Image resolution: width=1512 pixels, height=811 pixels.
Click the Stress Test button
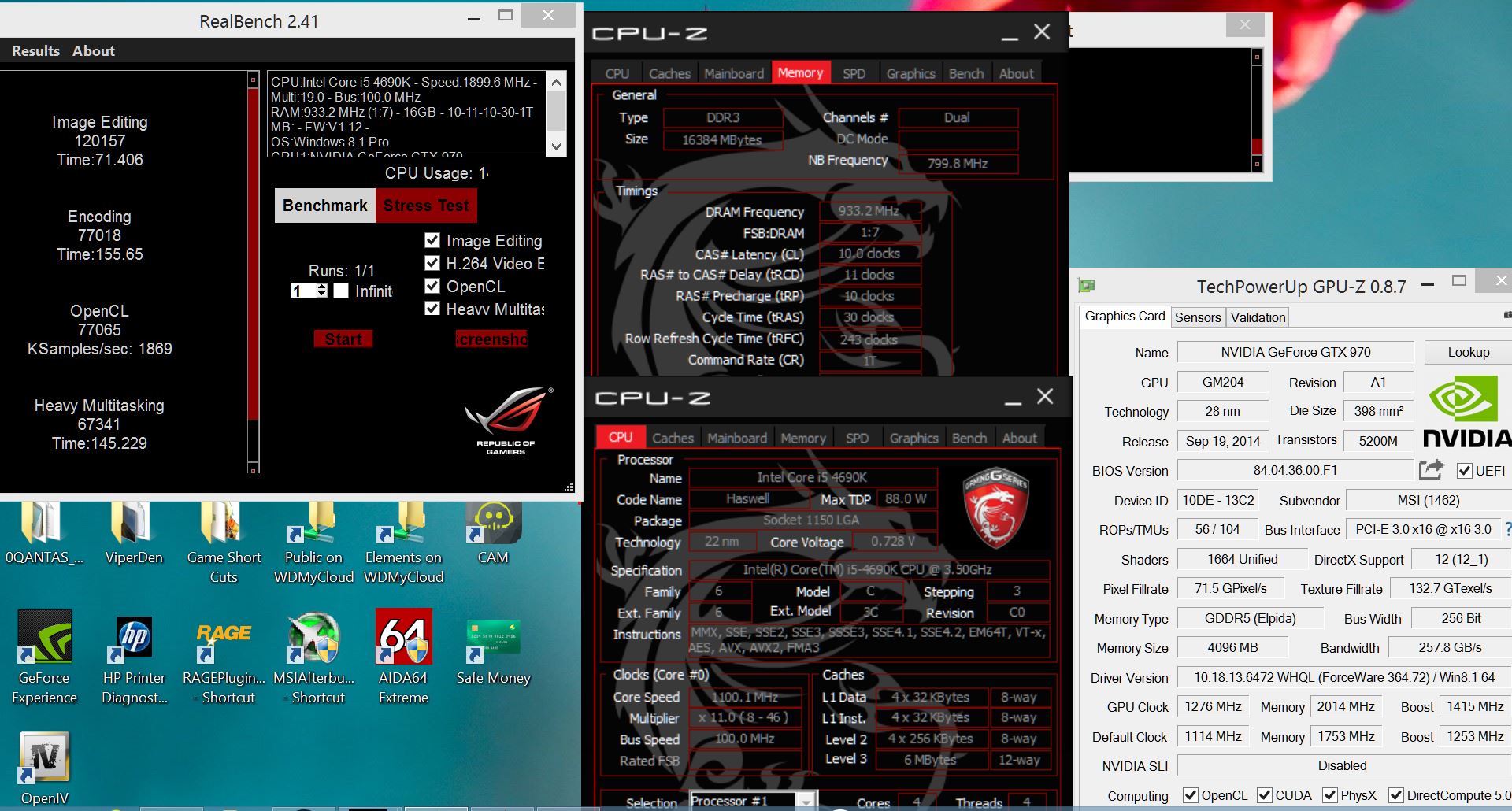[426, 206]
